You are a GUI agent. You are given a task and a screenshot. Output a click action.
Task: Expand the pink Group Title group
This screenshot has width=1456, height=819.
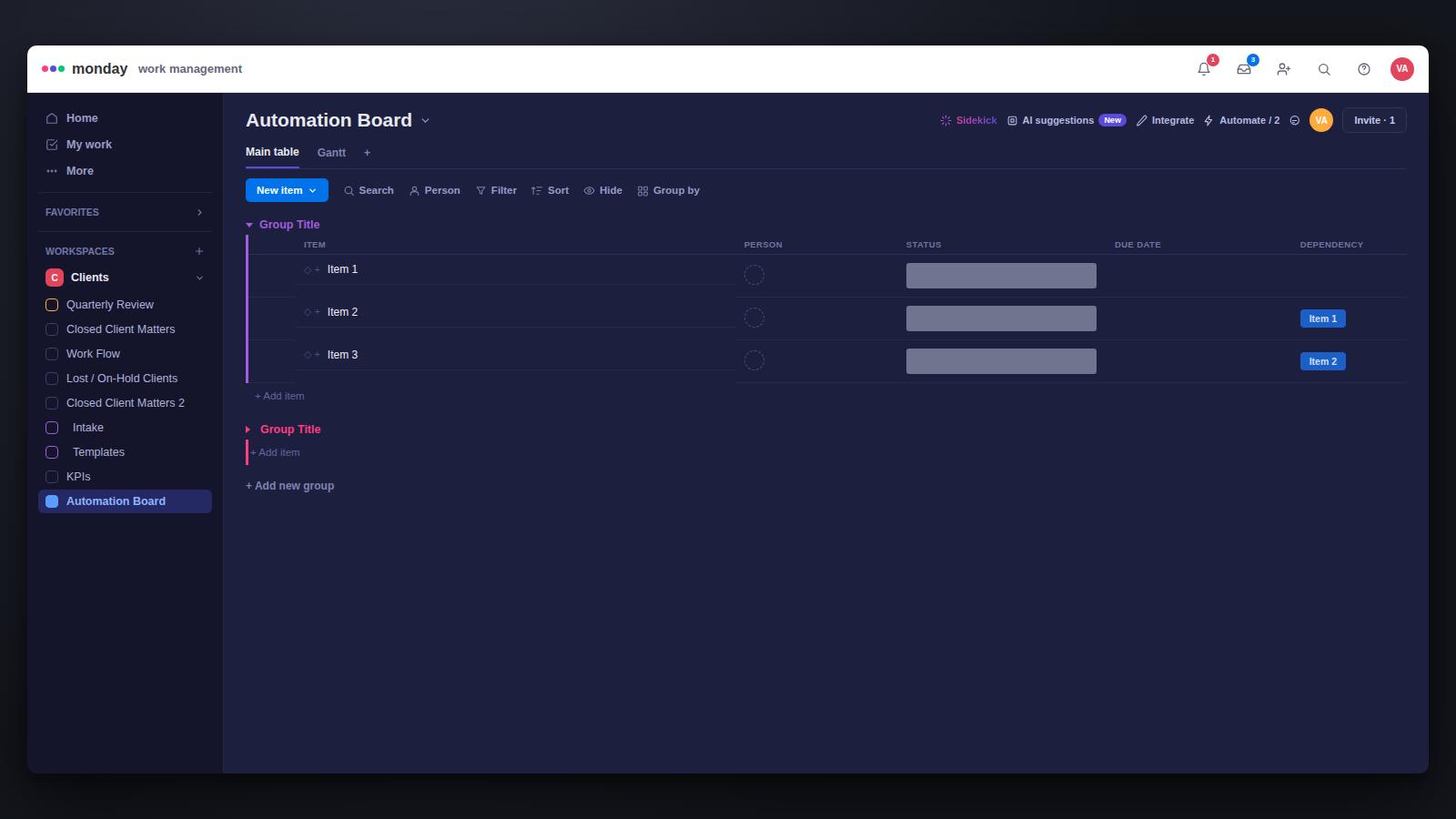point(248,430)
